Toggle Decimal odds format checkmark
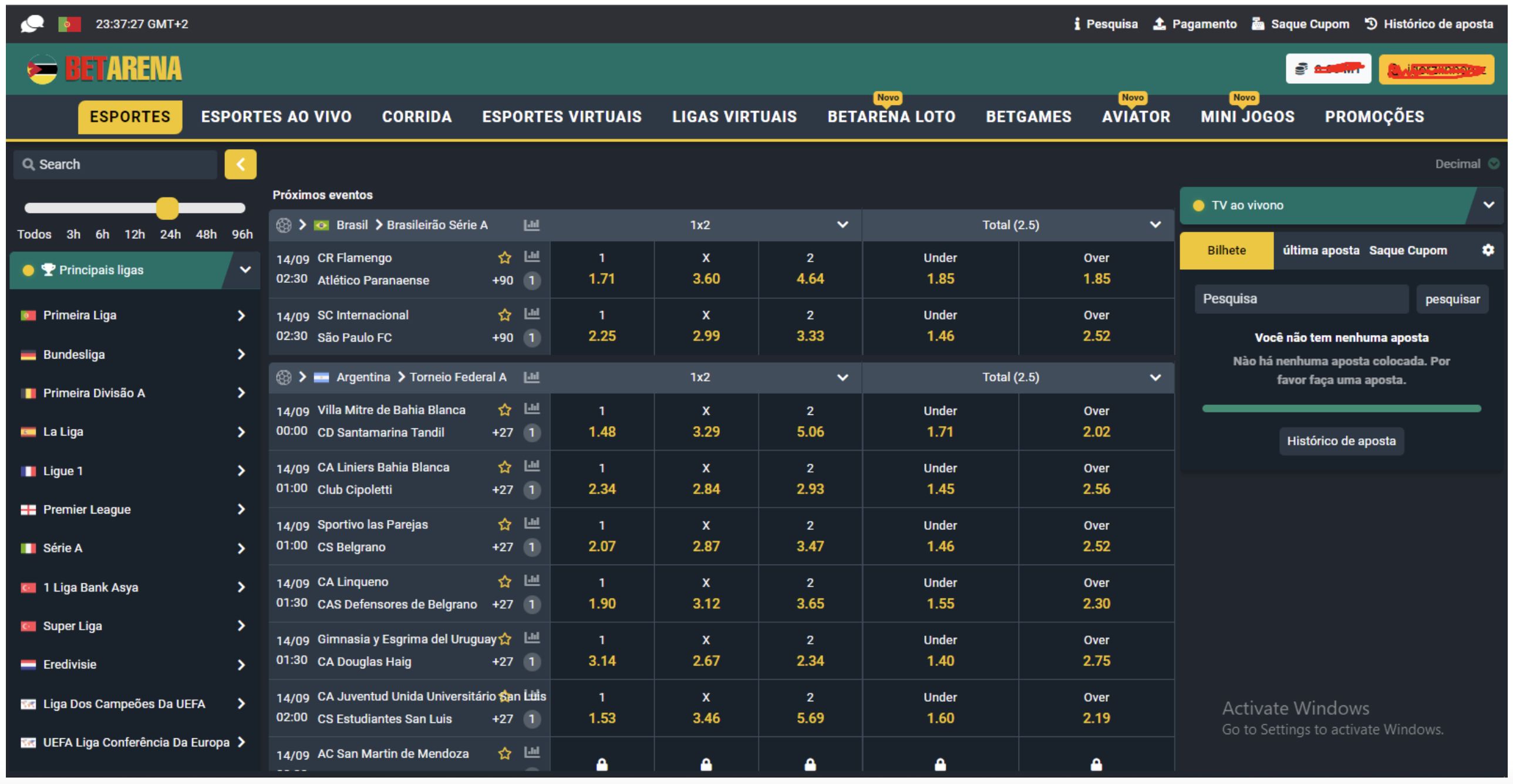 click(1494, 164)
